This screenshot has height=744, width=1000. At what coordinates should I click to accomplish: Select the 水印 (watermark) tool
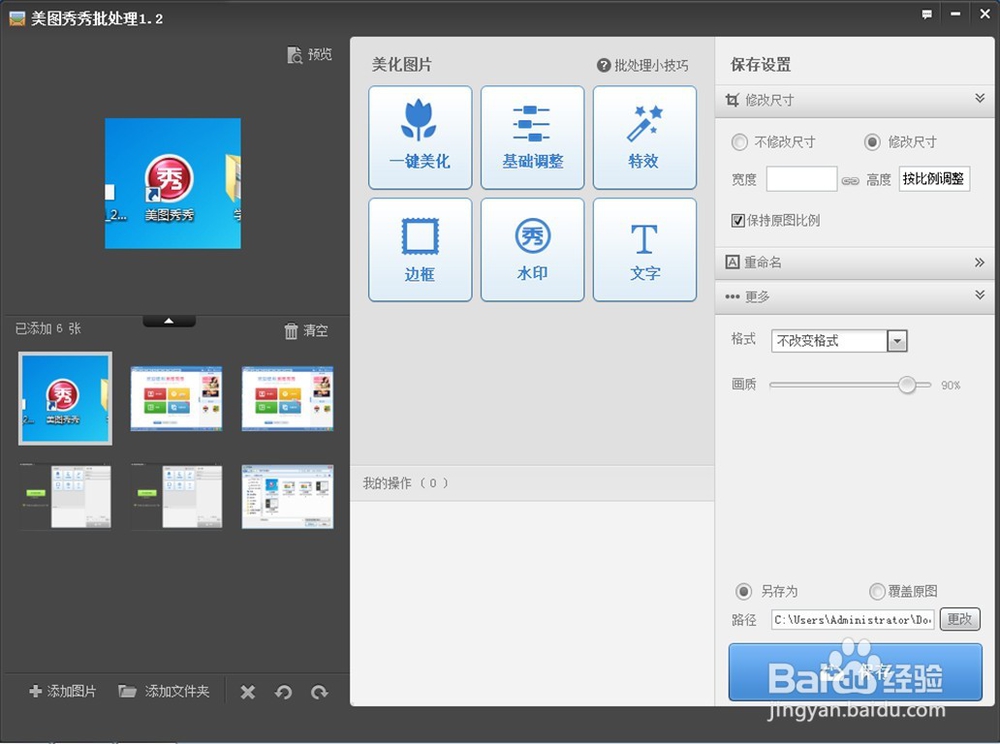532,249
